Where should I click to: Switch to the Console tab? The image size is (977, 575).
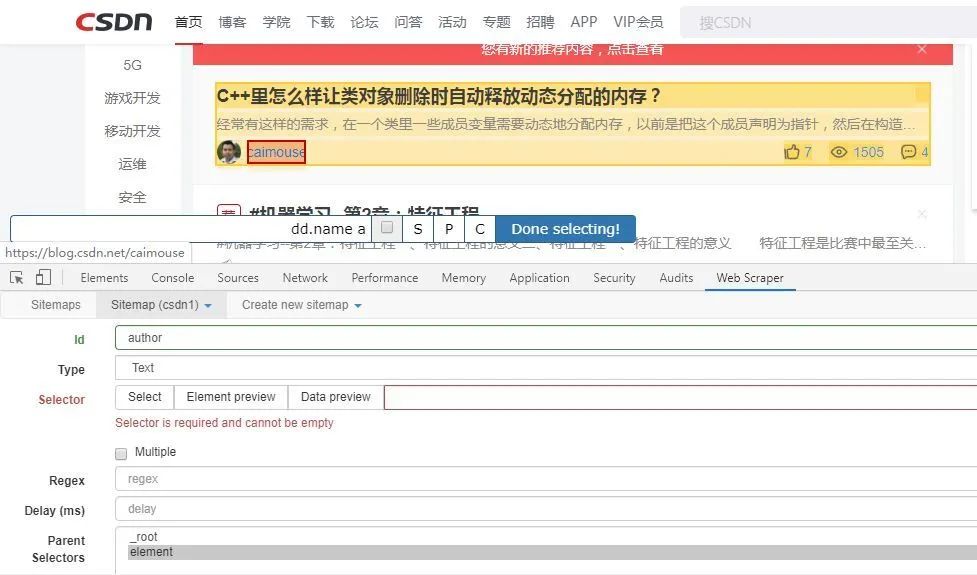point(173,278)
